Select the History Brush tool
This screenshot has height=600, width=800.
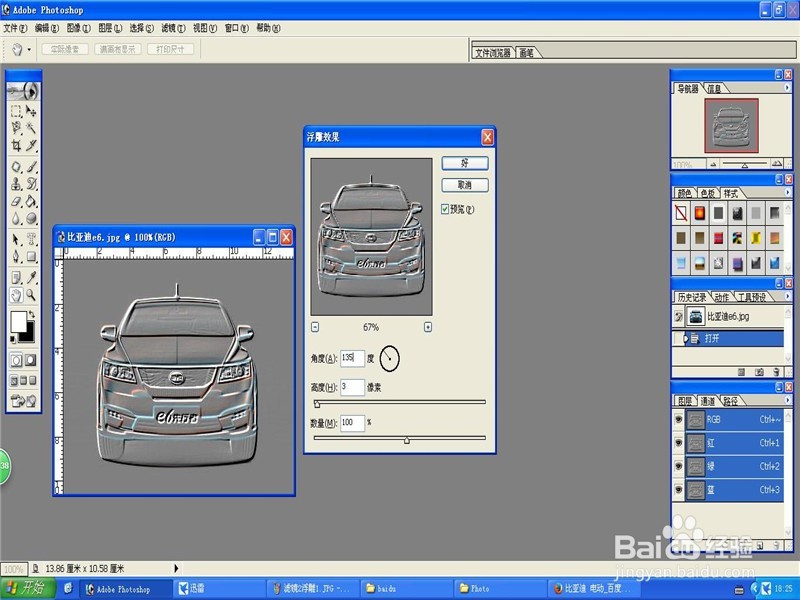31,184
